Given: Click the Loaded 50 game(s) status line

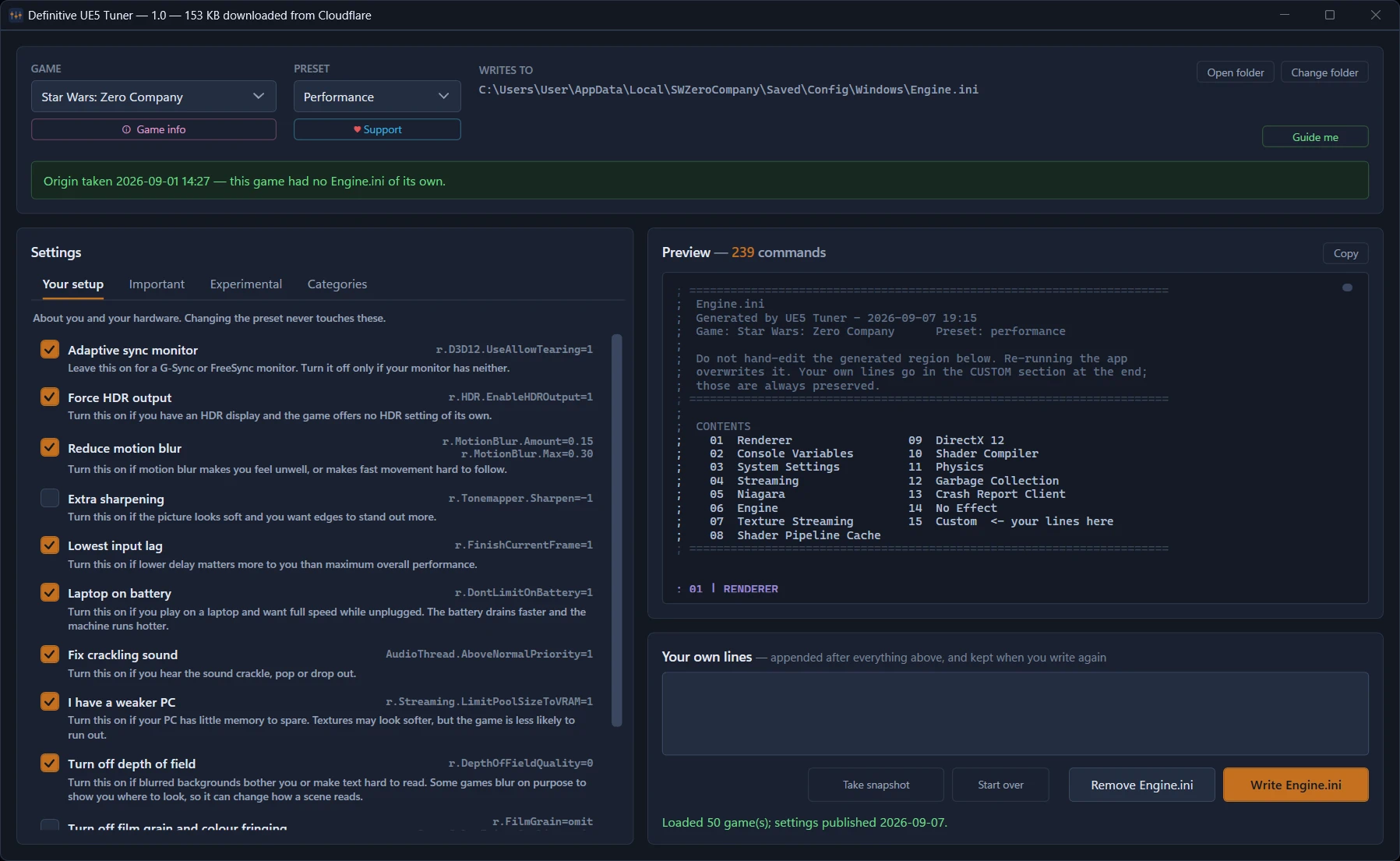Looking at the screenshot, I should tap(805, 822).
